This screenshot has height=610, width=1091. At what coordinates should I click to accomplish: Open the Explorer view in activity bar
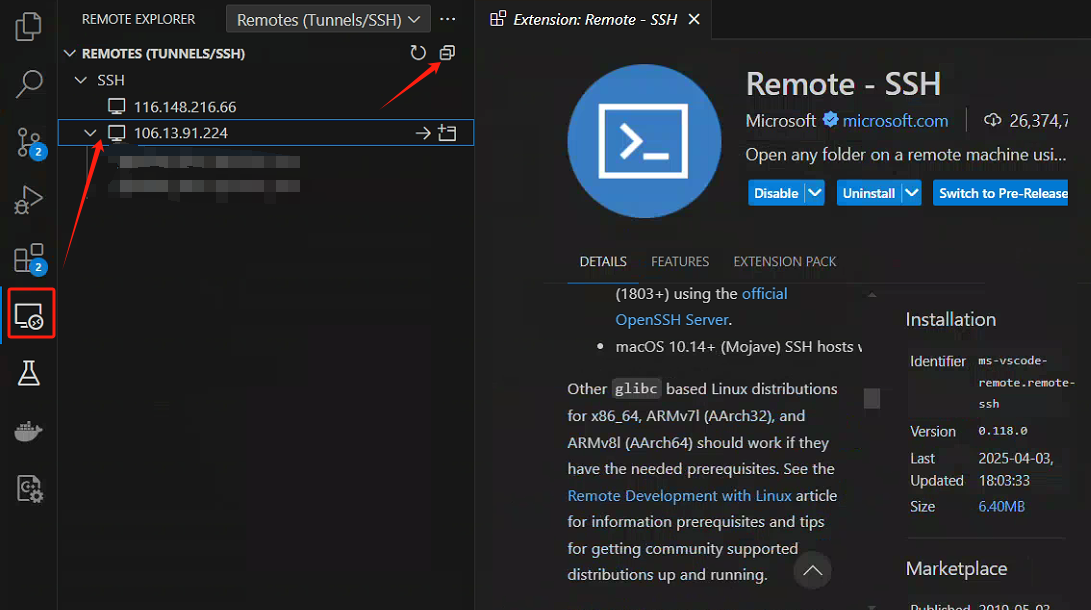point(29,26)
